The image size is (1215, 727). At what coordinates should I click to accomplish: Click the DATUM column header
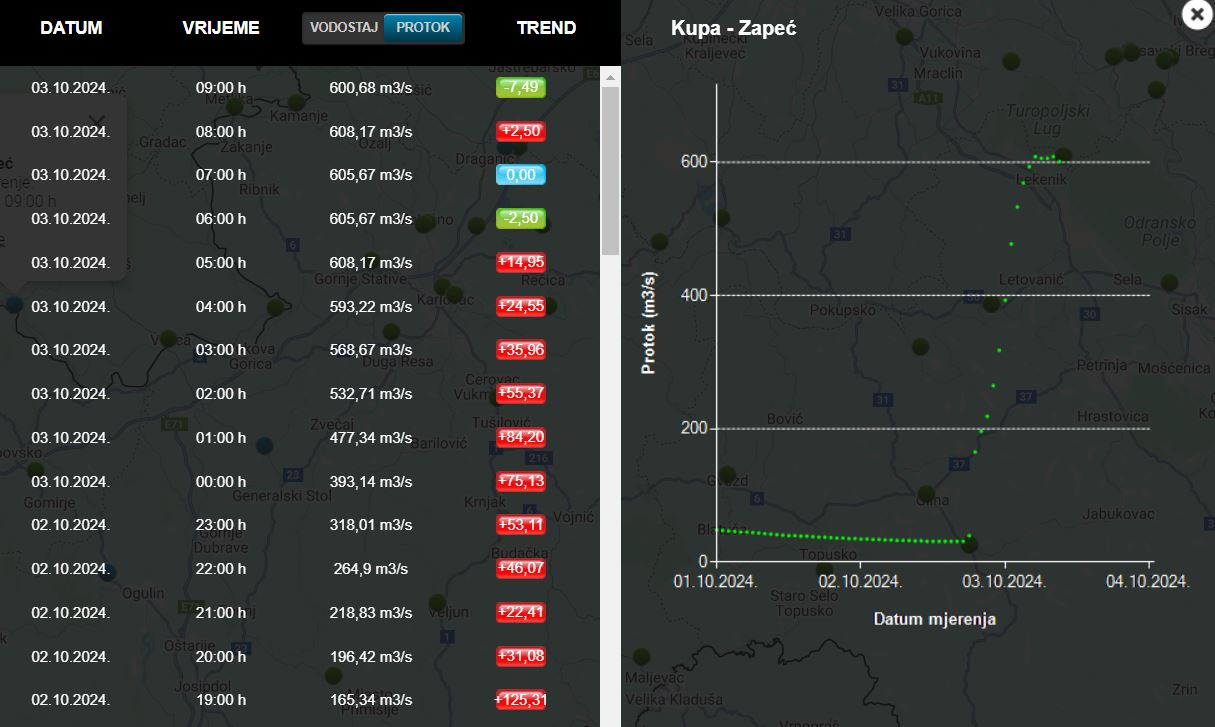point(71,28)
